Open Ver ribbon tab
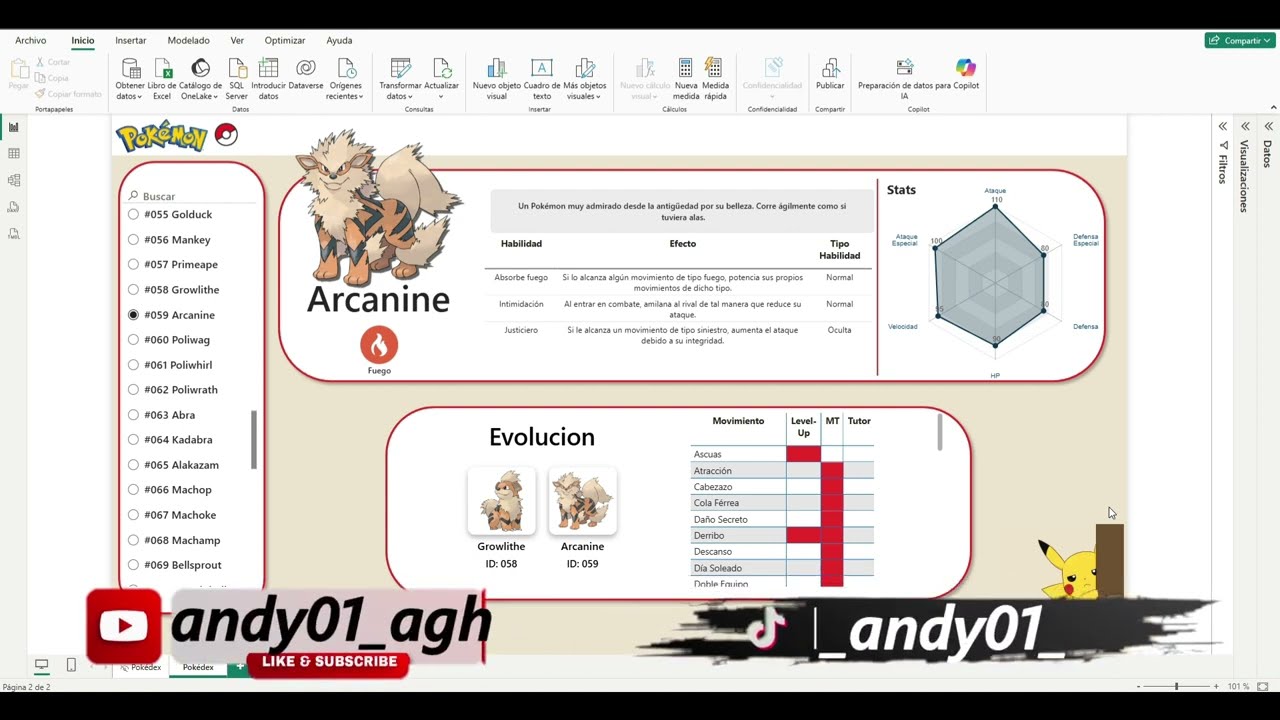The height and width of the screenshot is (720, 1280). tap(237, 41)
